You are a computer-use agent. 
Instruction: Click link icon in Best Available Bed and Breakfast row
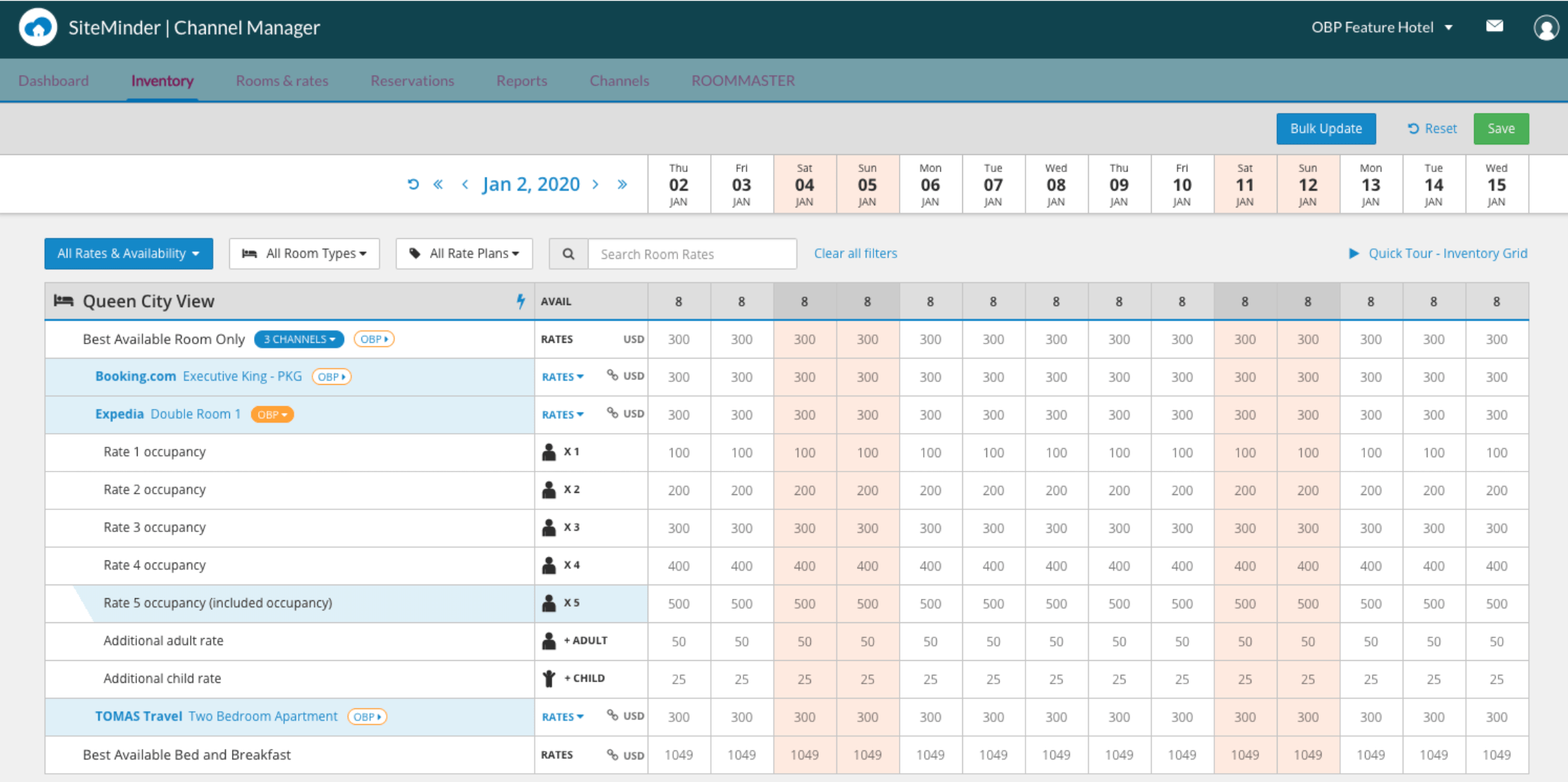612,754
